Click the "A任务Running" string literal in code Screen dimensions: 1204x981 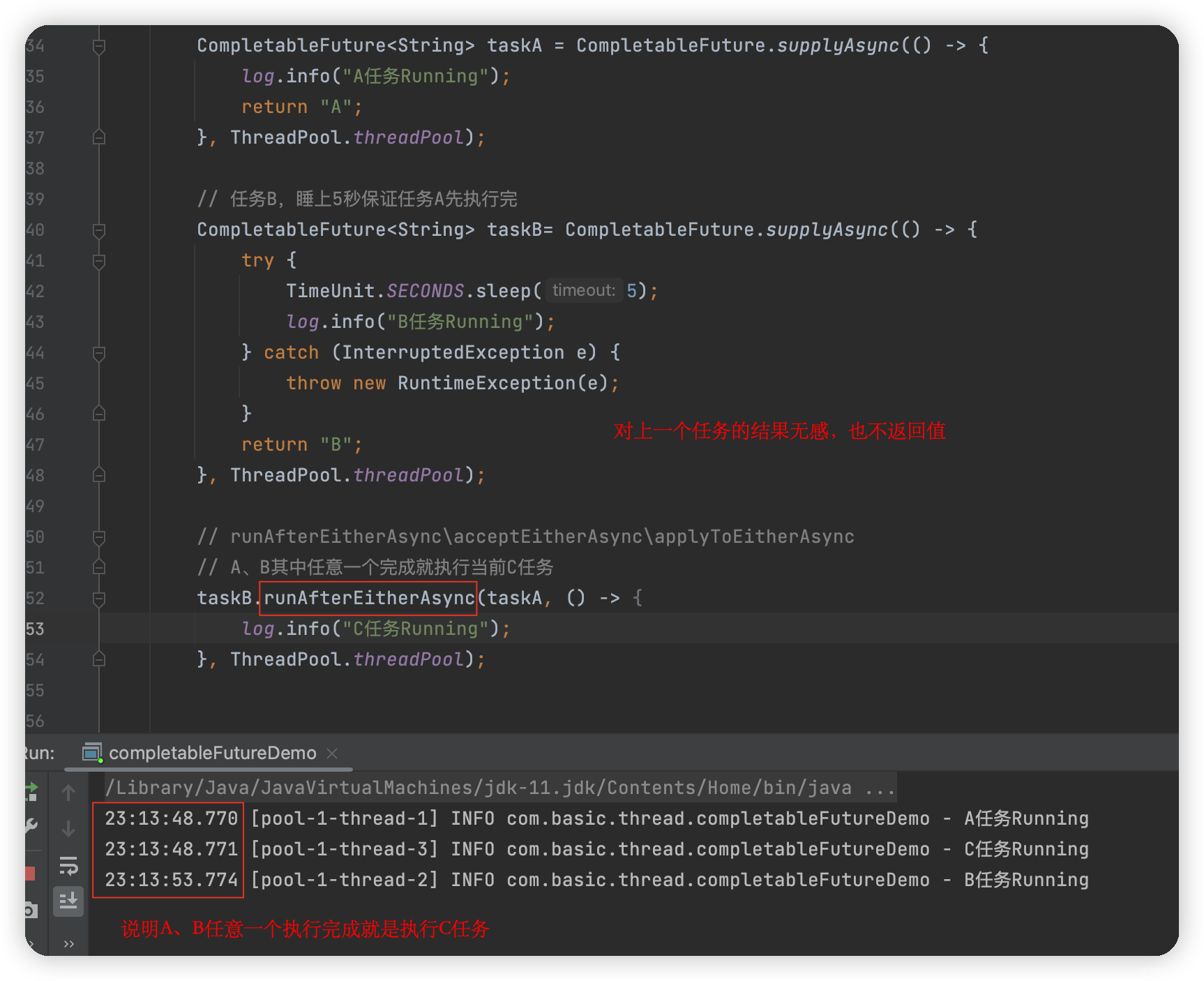click(414, 76)
